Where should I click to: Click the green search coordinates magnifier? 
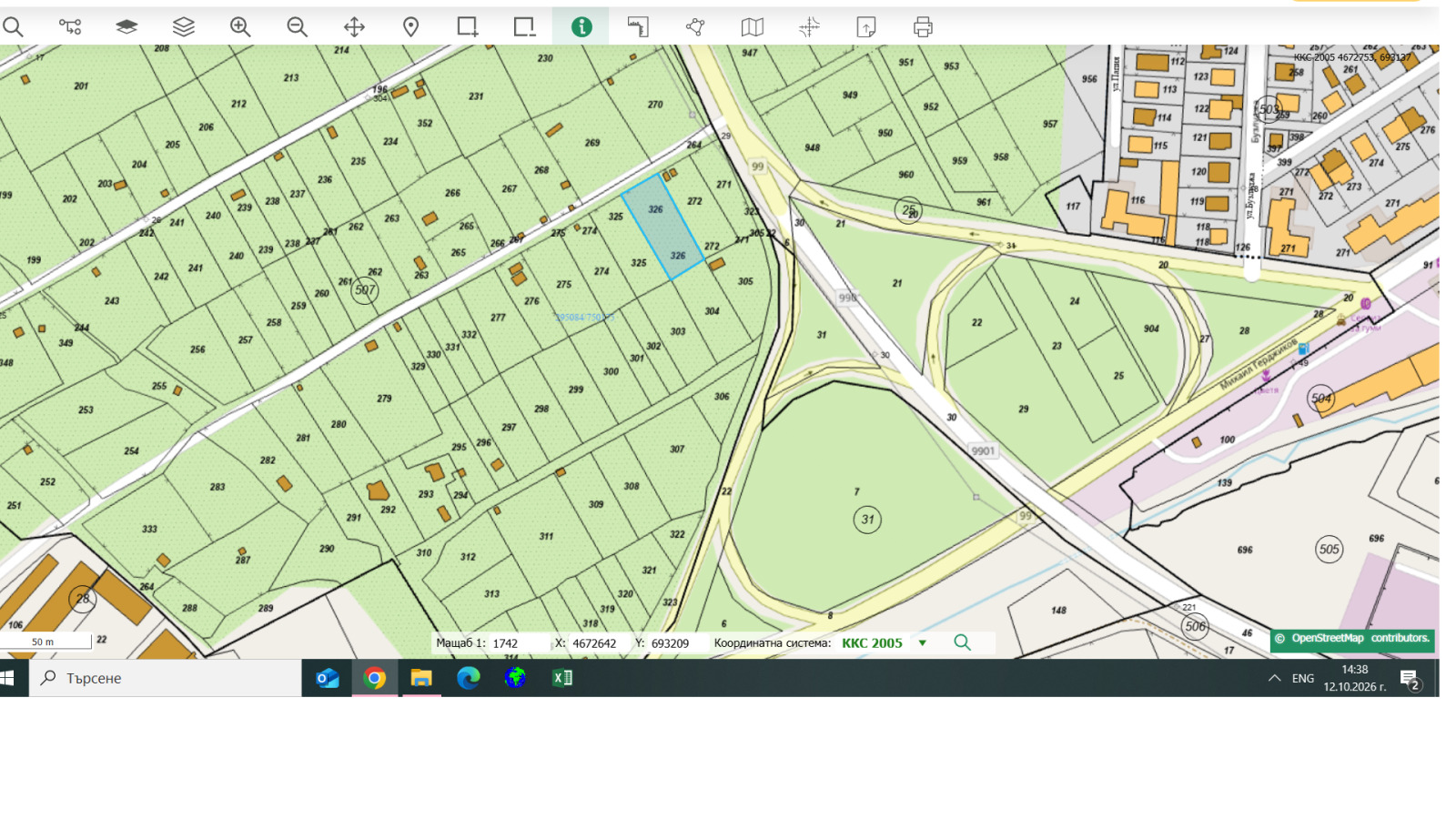coord(962,642)
